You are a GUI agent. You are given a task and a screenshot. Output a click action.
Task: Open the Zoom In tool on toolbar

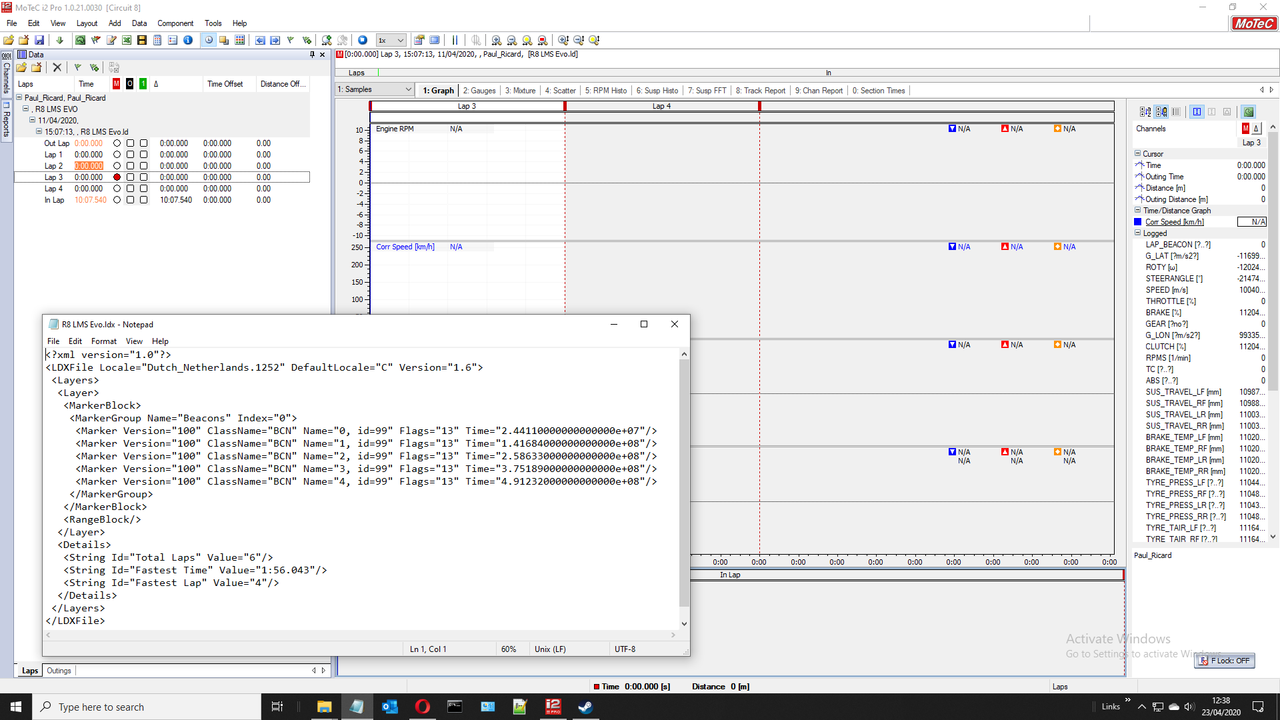coord(496,40)
